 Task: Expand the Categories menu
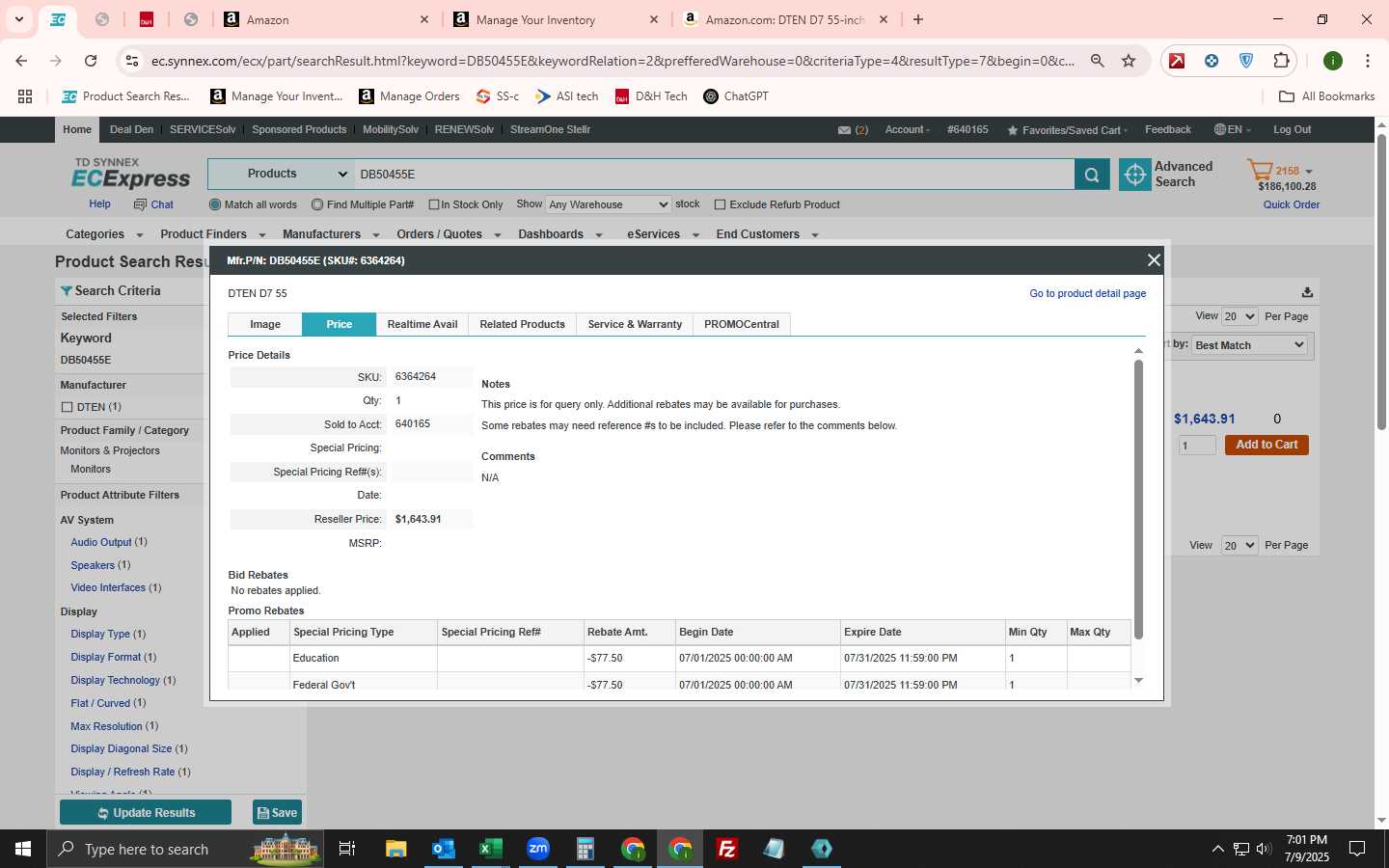(x=103, y=234)
